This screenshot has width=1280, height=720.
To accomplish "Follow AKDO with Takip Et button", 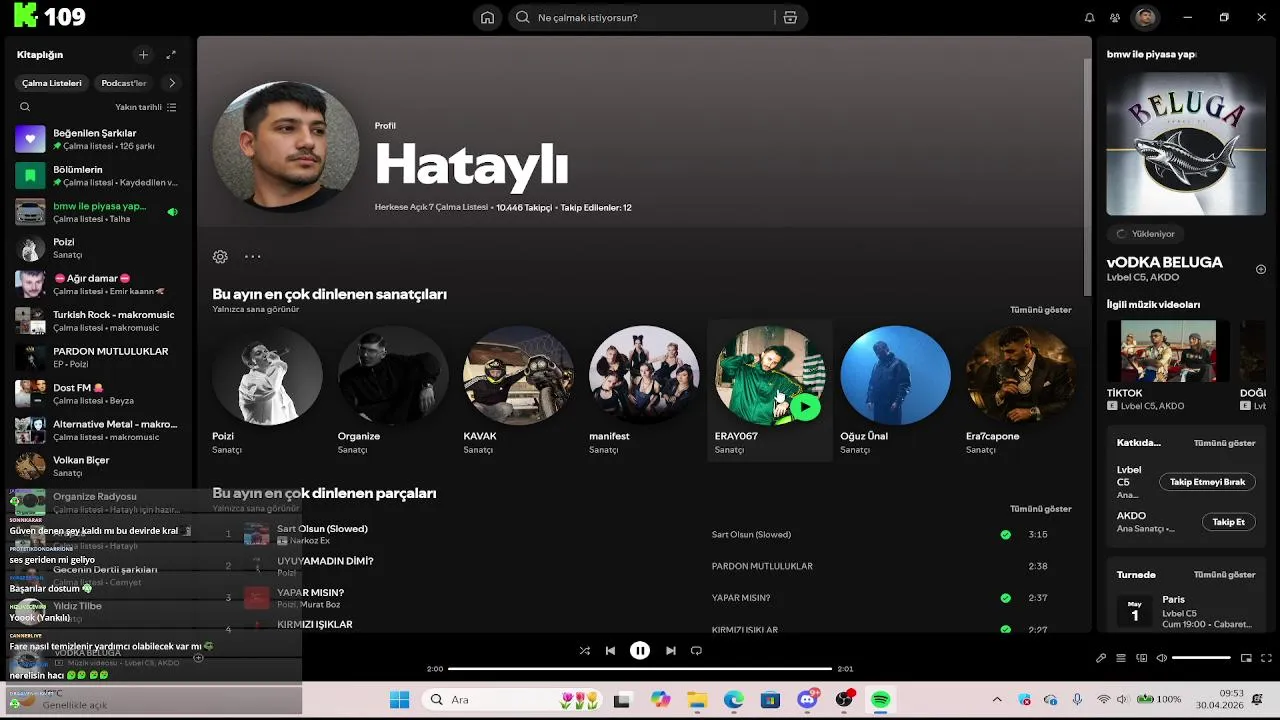I will click(1228, 522).
